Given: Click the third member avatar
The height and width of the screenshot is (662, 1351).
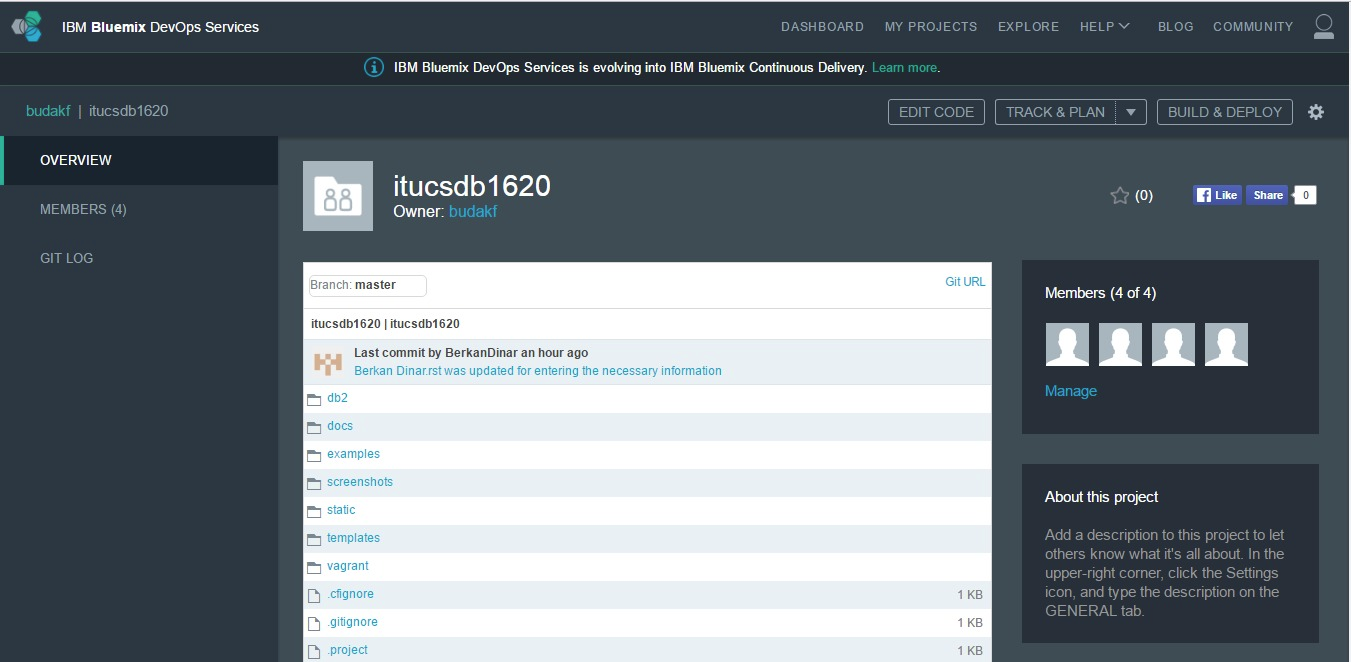Looking at the screenshot, I should click(x=1173, y=344).
